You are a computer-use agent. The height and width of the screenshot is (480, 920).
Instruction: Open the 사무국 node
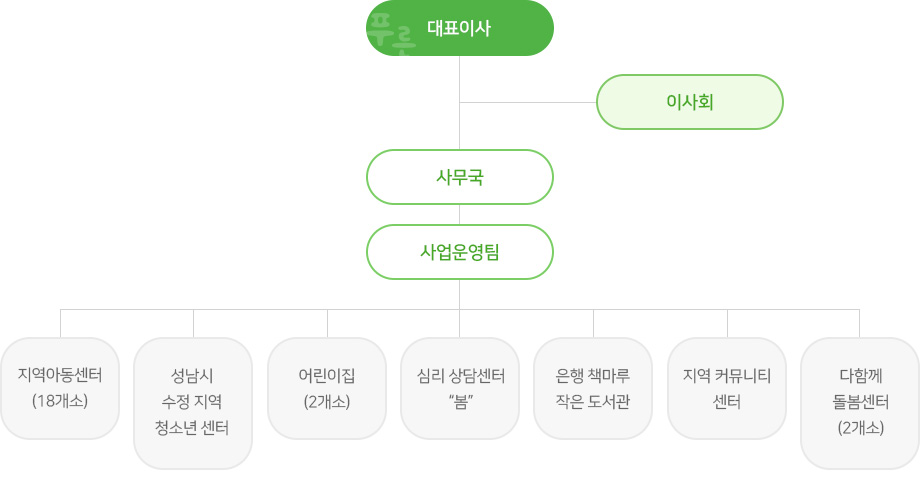tap(459, 177)
